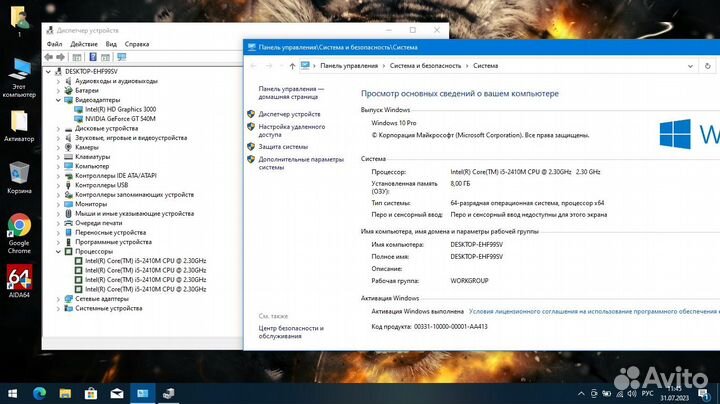Open Справка menu in Device Manager

(137, 44)
